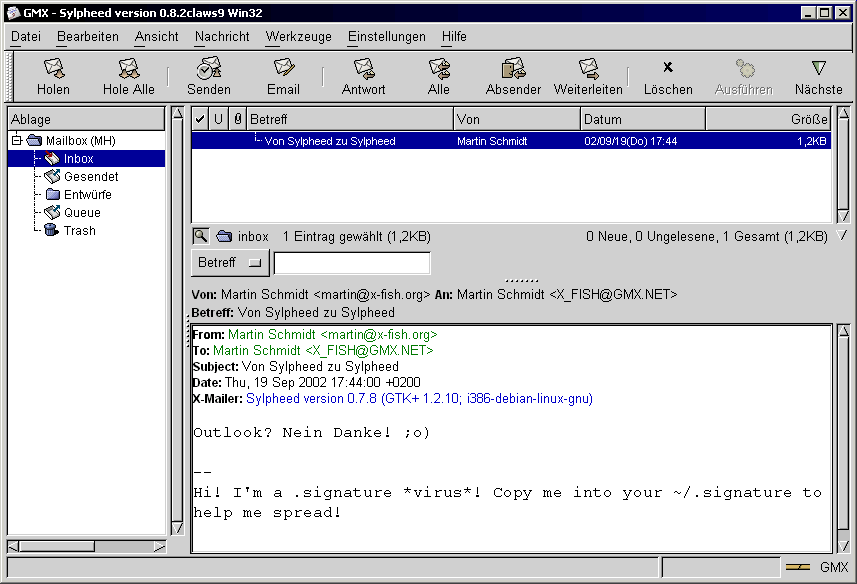Click folder tree vertical scrollbar down arrow
Image resolution: width=857 pixels, height=584 pixels.
coord(178,528)
